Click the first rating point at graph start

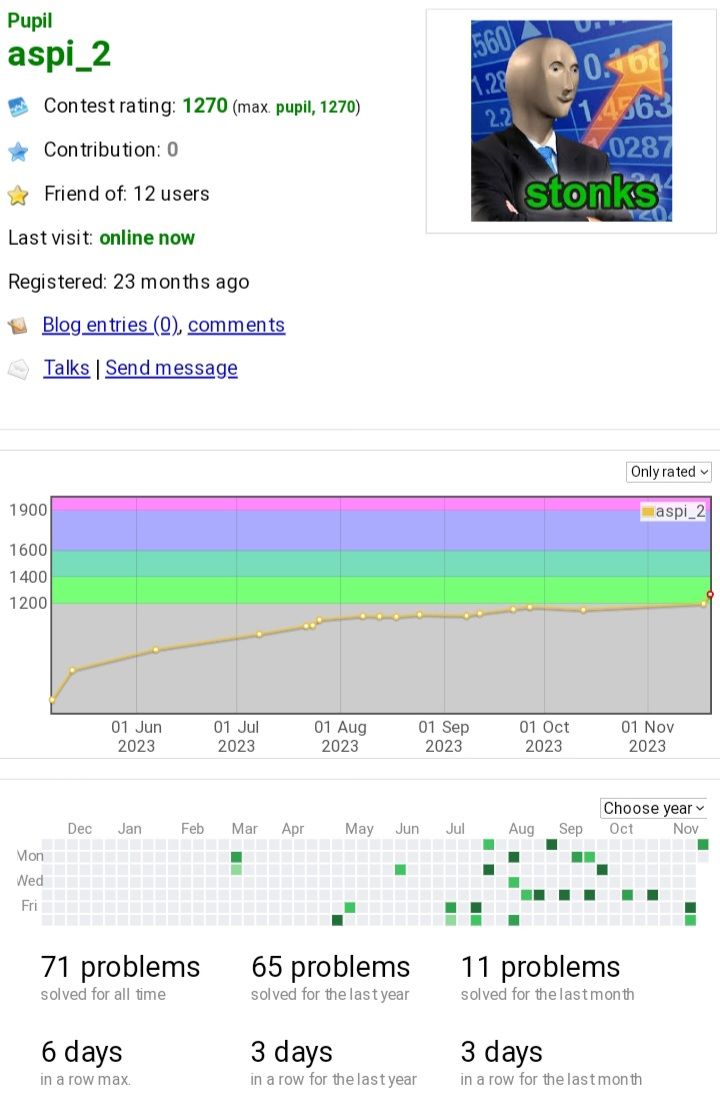coord(52,699)
